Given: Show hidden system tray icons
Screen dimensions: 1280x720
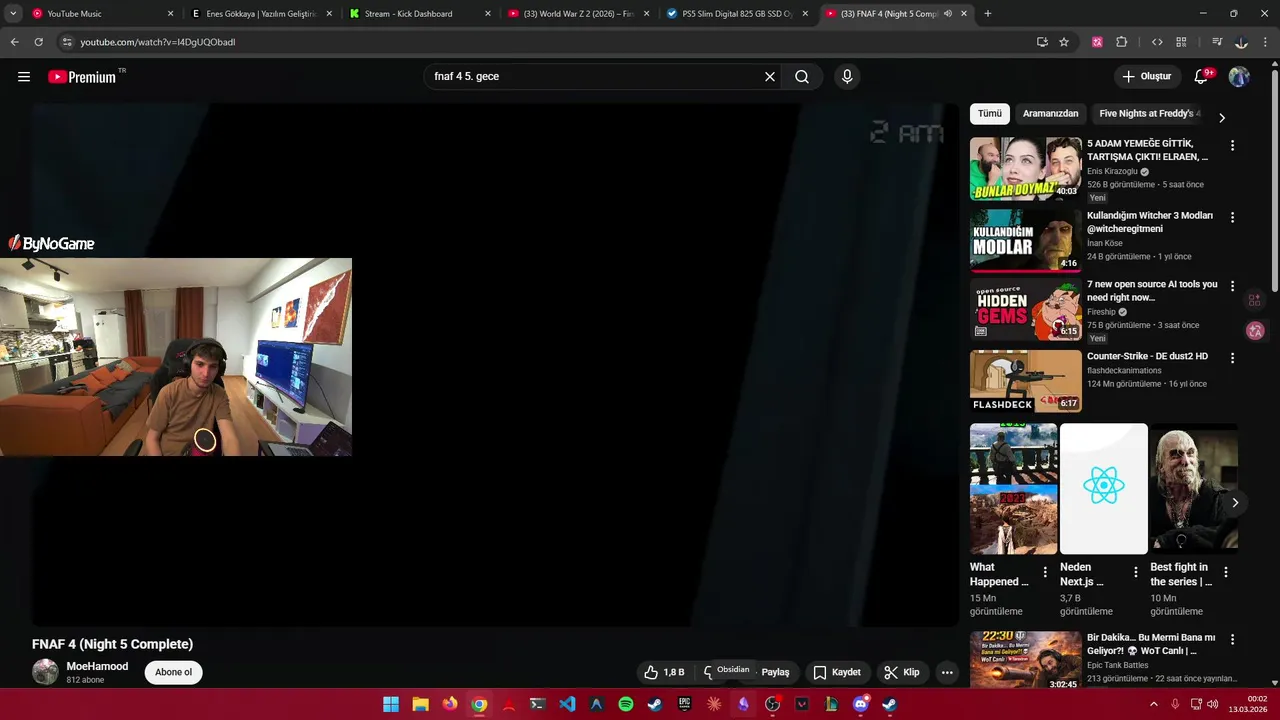Looking at the screenshot, I should tap(1154, 704).
